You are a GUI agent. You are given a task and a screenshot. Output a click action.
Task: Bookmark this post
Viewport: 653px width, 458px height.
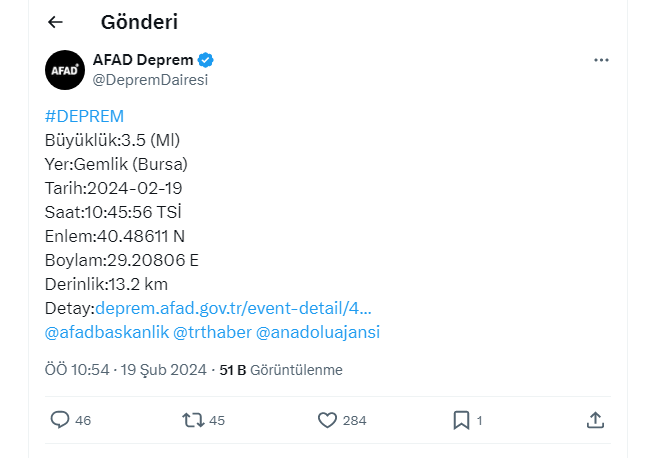[x=461, y=420]
